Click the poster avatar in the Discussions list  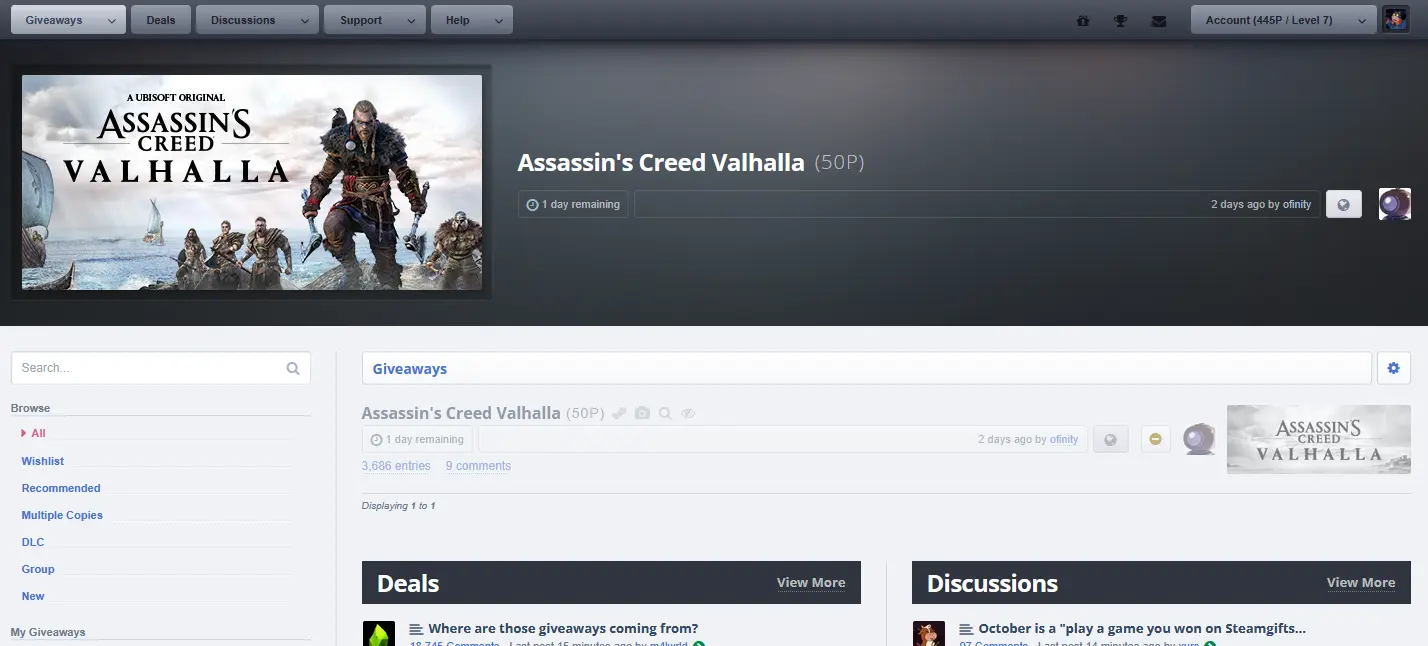click(929, 634)
